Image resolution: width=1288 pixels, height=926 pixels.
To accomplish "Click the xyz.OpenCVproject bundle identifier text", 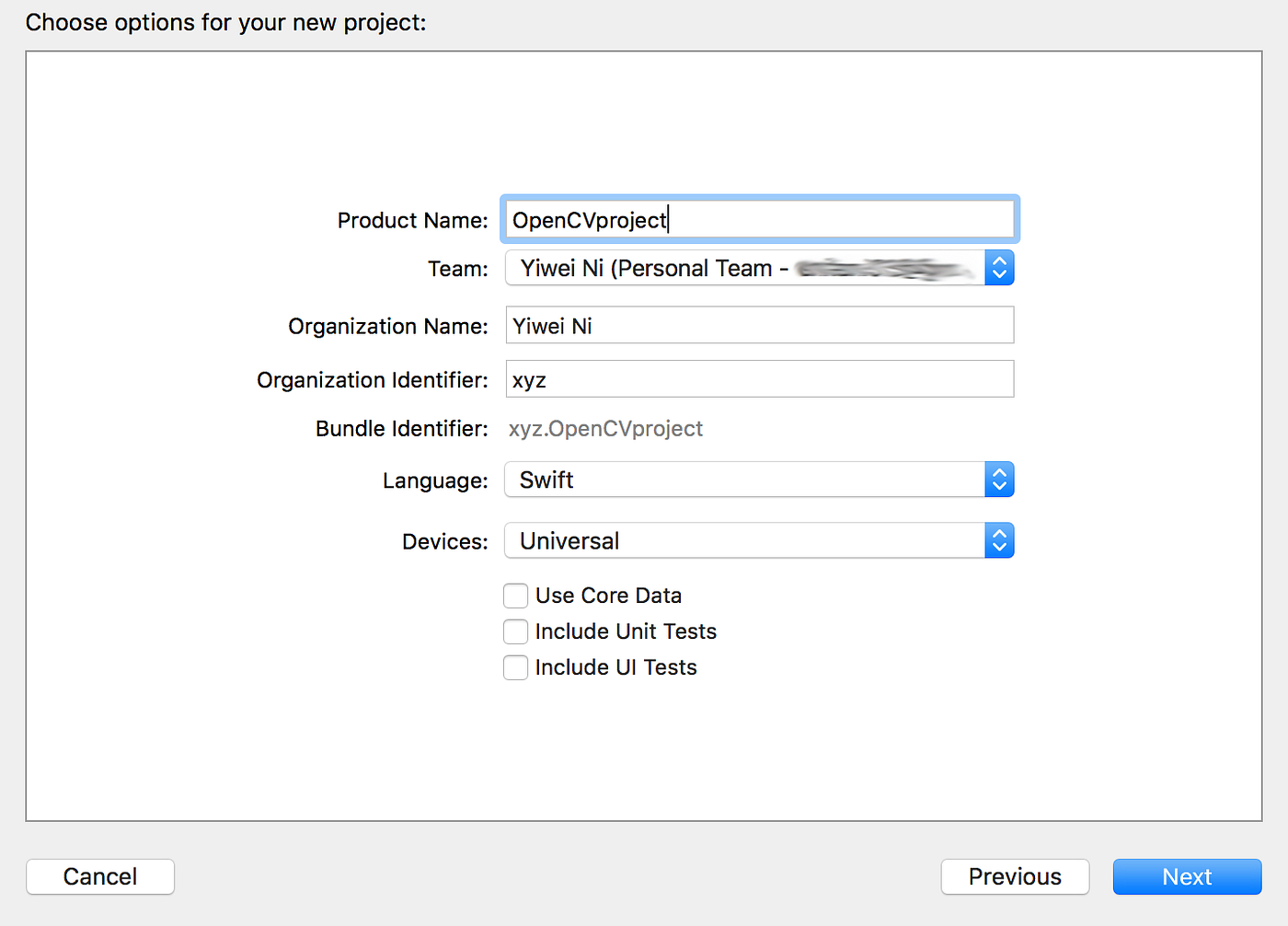I will click(605, 429).
